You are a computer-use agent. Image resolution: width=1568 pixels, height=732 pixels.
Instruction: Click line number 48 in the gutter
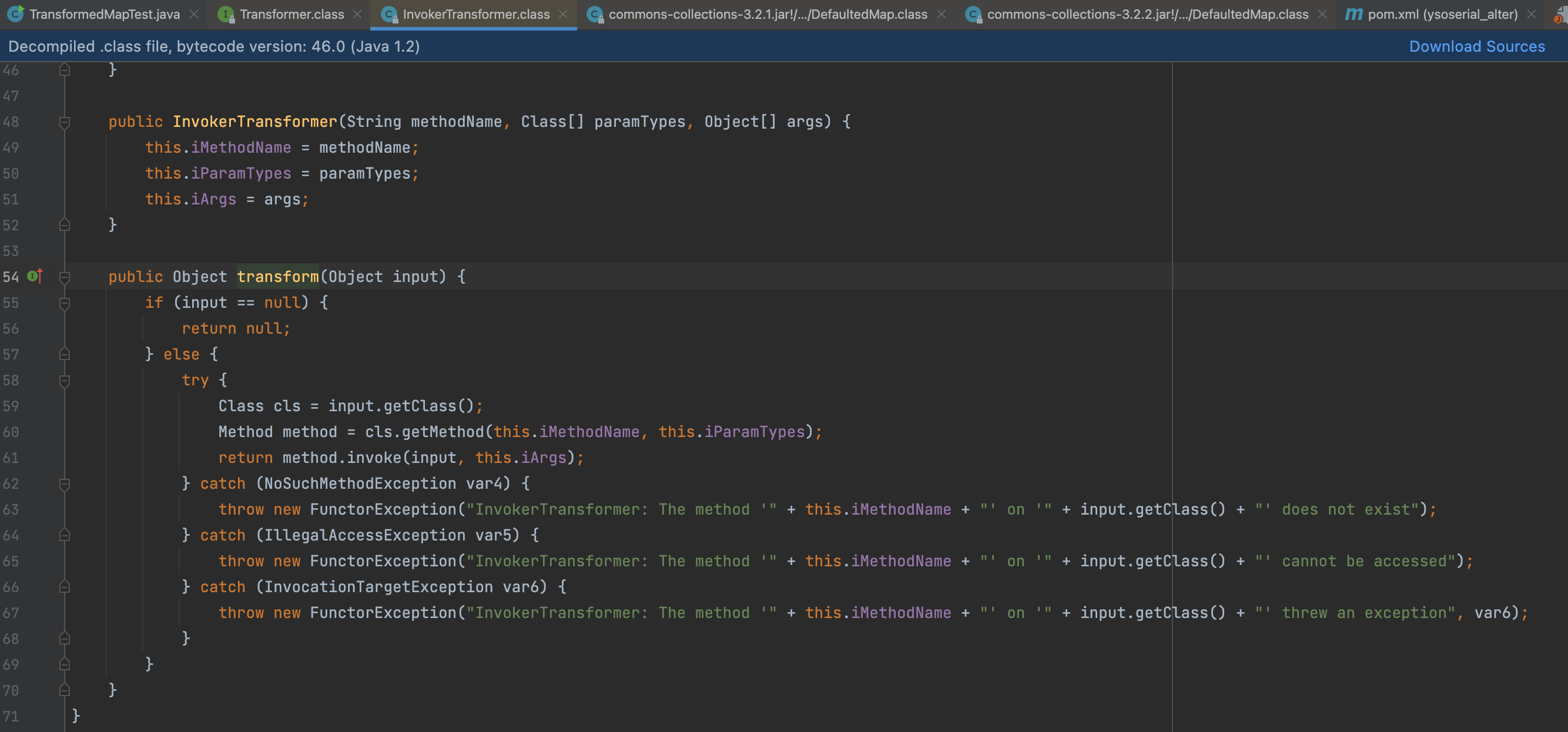point(11,122)
